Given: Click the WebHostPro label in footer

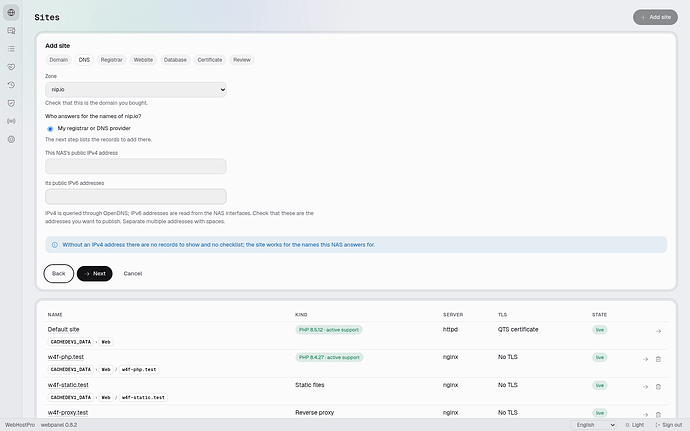Looking at the screenshot, I should point(20,425).
